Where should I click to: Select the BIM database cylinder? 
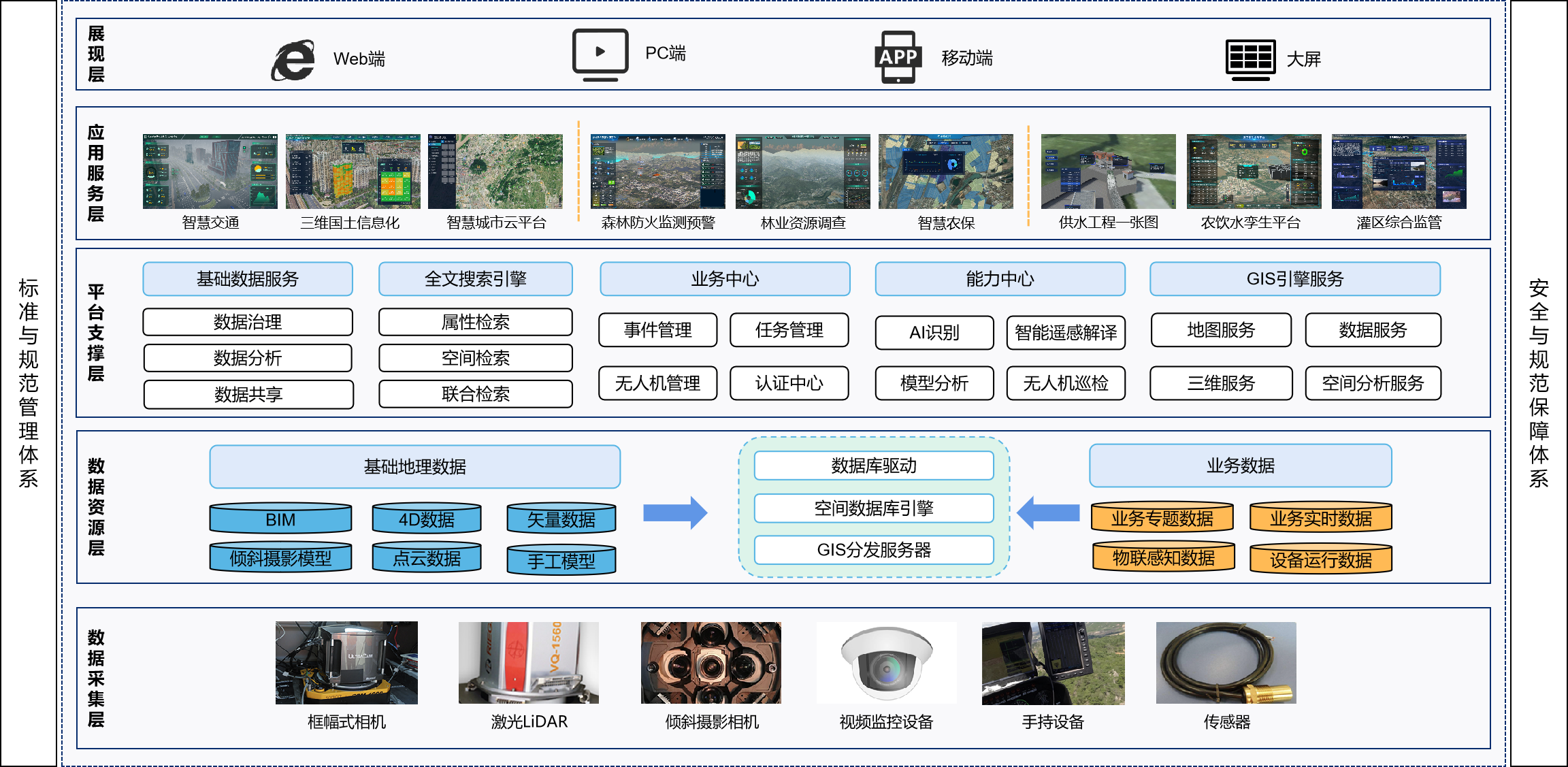(x=280, y=519)
